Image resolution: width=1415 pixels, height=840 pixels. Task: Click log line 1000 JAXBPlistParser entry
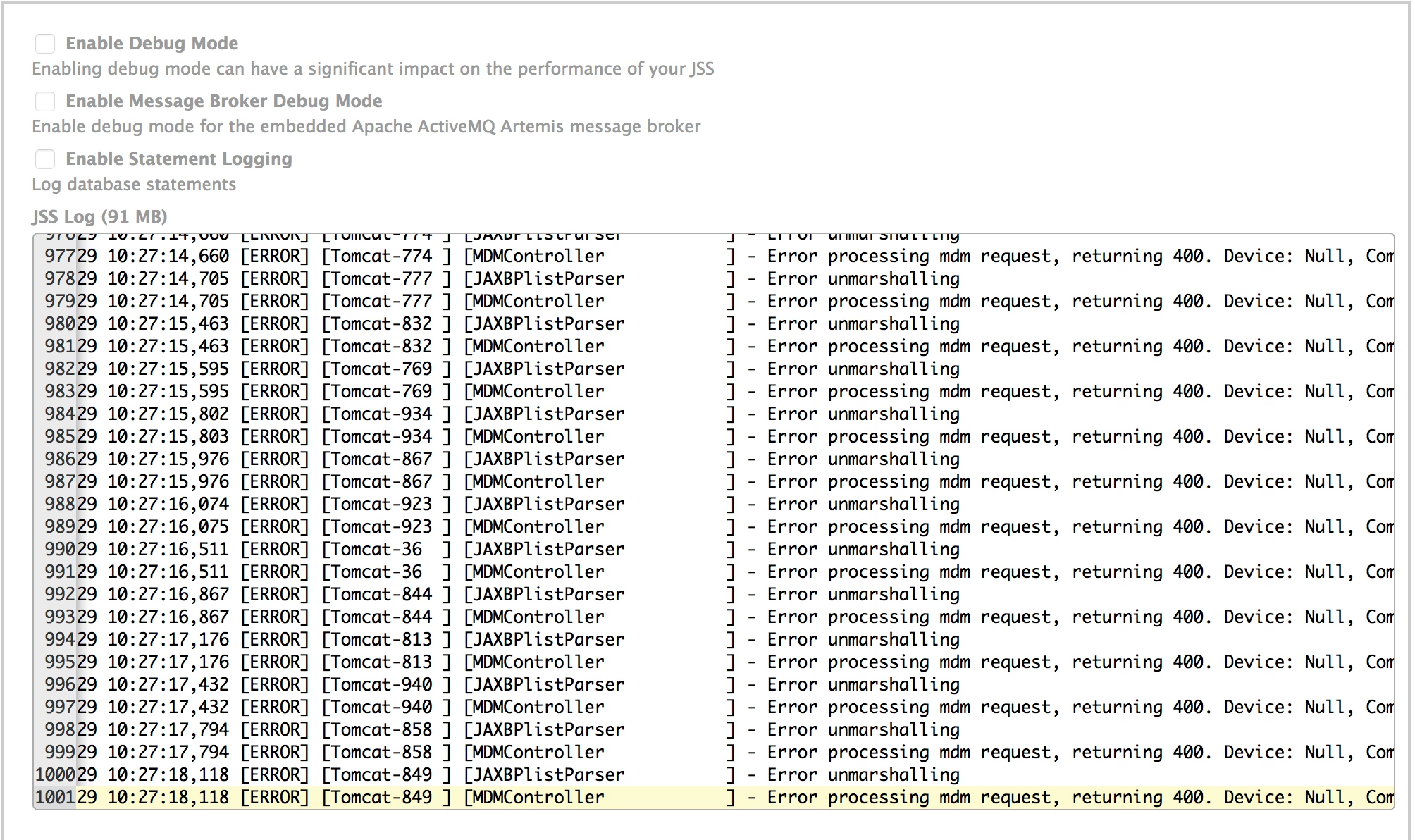(714, 775)
